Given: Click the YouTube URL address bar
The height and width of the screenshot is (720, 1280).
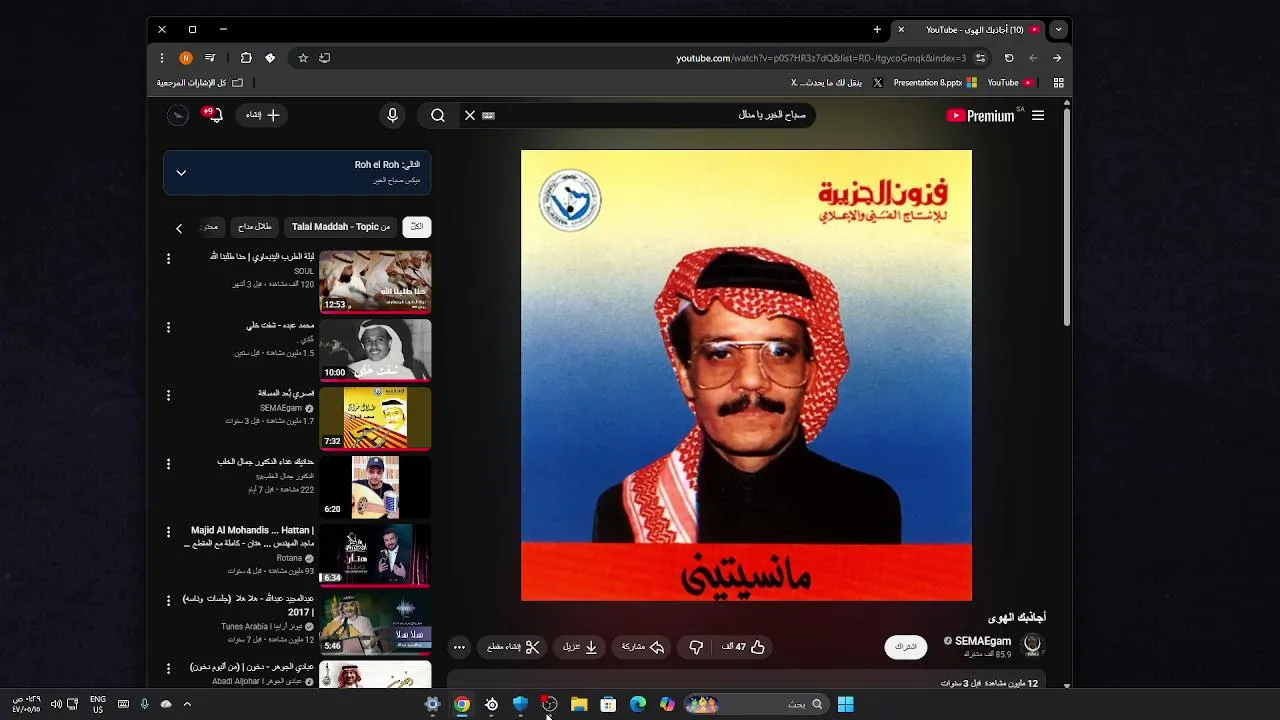Looking at the screenshot, I should coord(820,58).
